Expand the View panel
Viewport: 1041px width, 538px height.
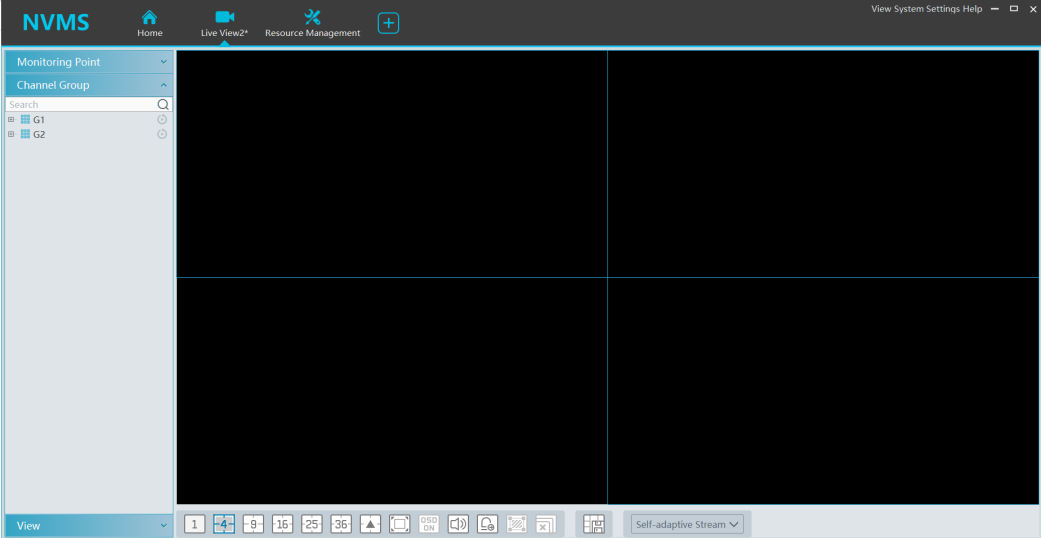click(x=88, y=526)
